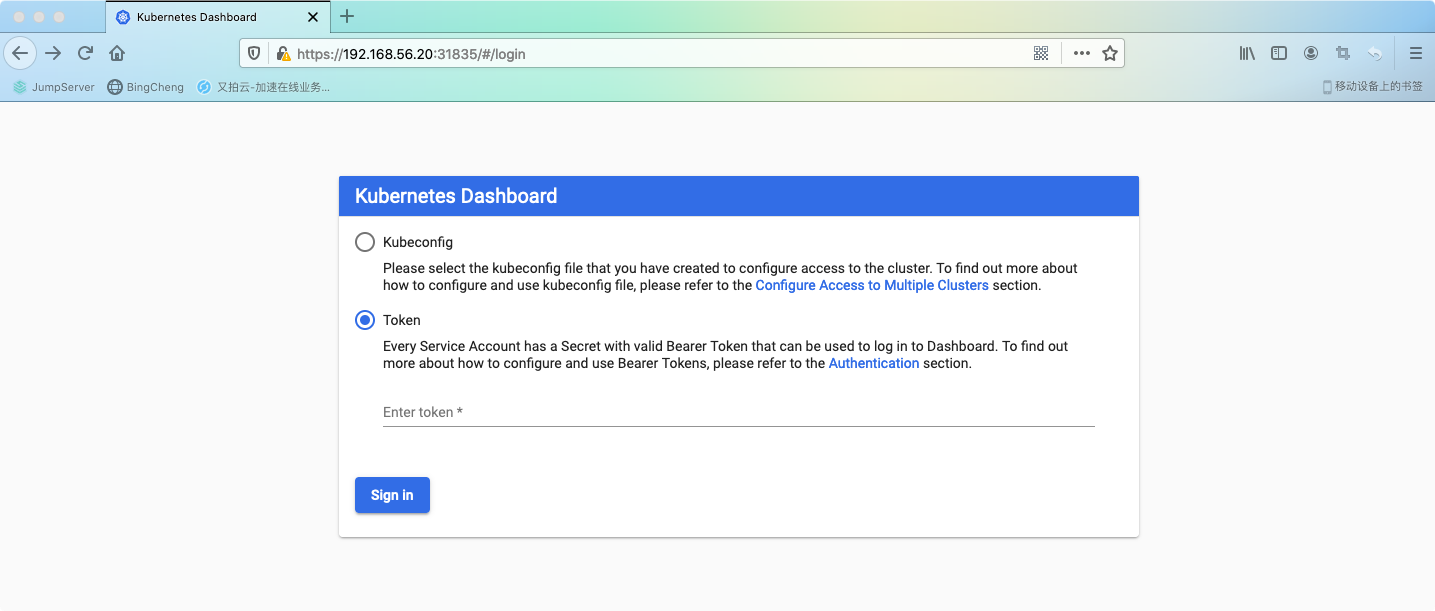Click the macOS red close window button
Image resolution: width=1435 pixels, height=611 pixels.
point(19,17)
